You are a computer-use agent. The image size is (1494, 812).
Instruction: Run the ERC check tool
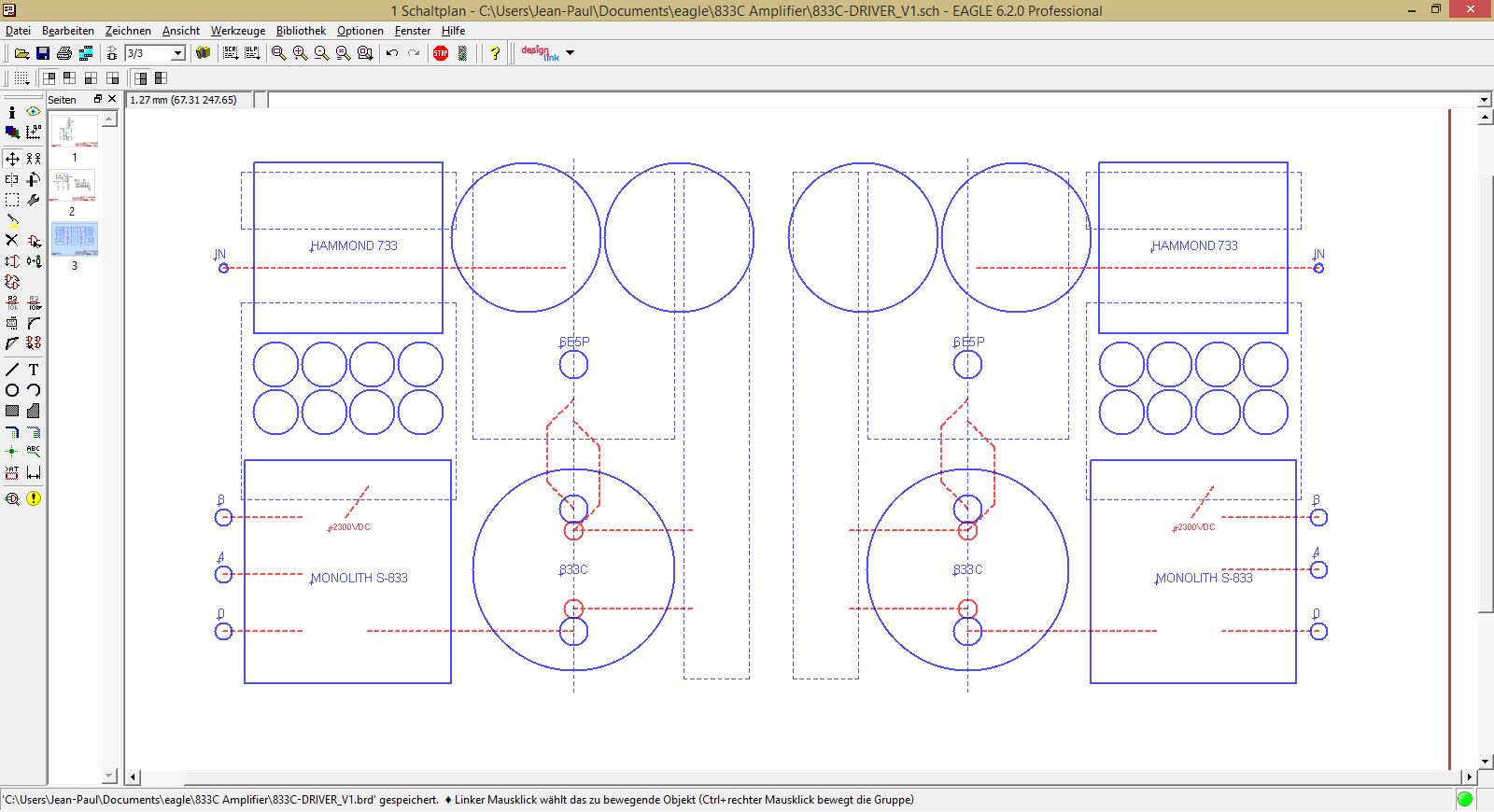(x=12, y=498)
